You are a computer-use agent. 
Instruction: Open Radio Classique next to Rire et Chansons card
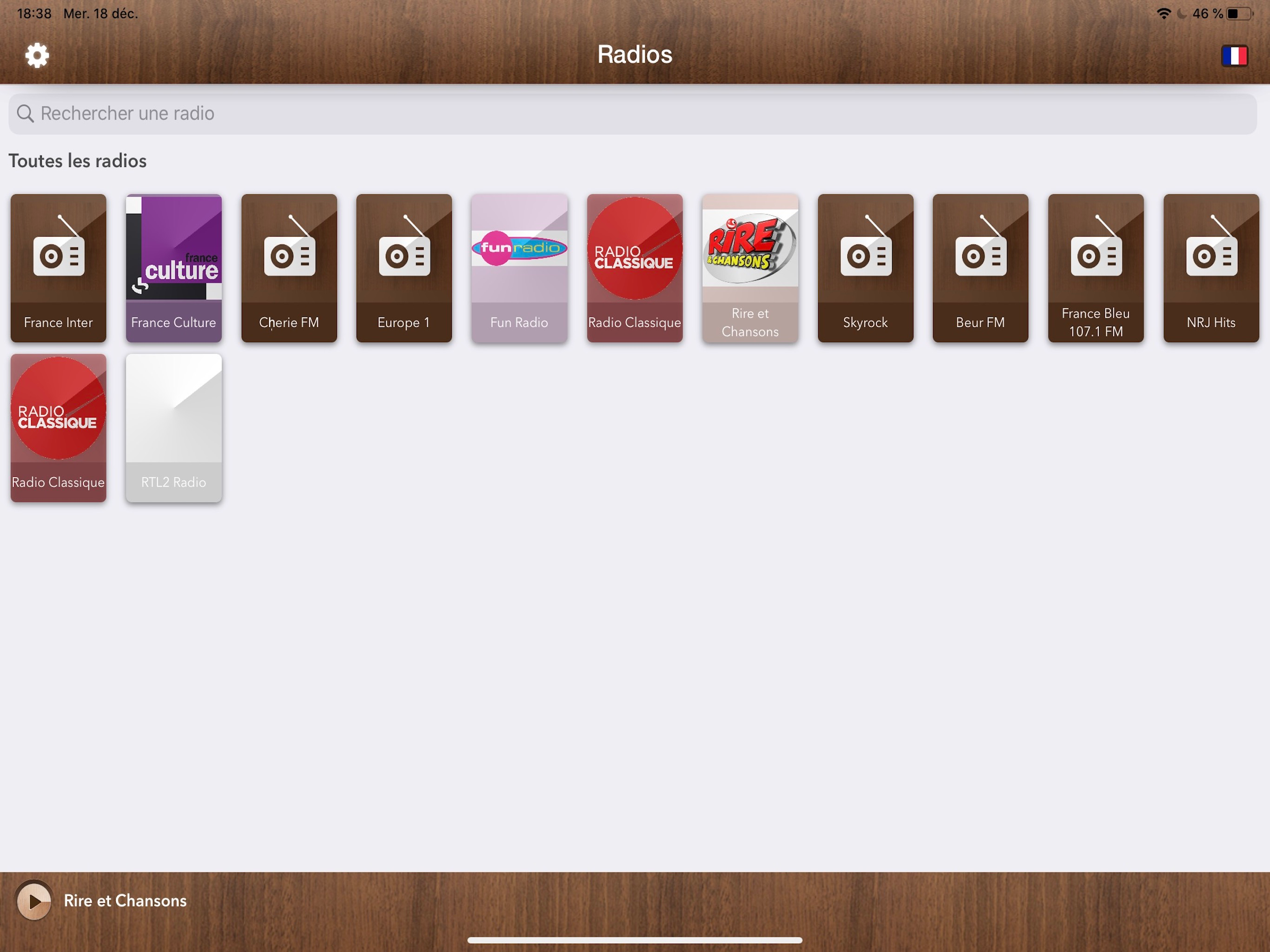(x=635, y=268)
